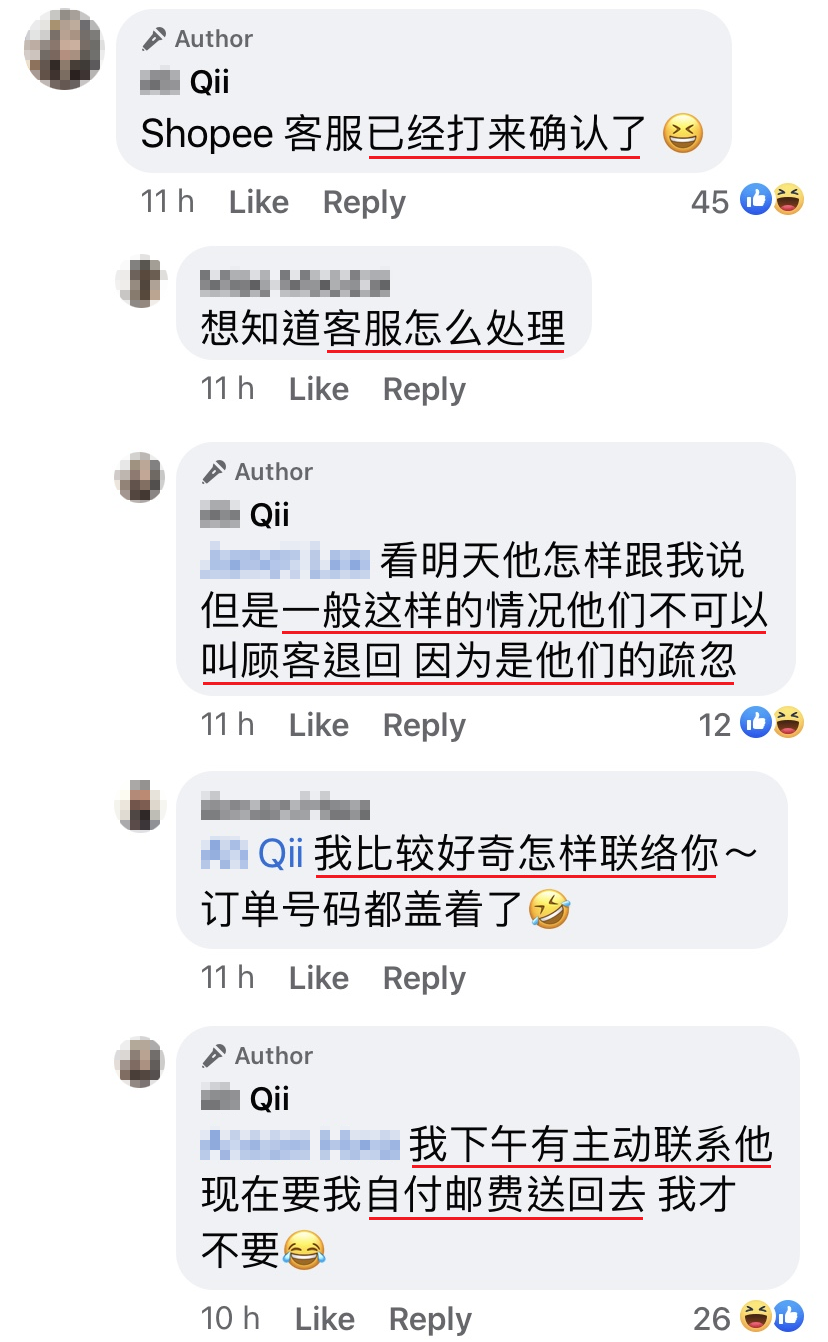Reply to the last comment posted 10 h ago

click(430, 1318)
